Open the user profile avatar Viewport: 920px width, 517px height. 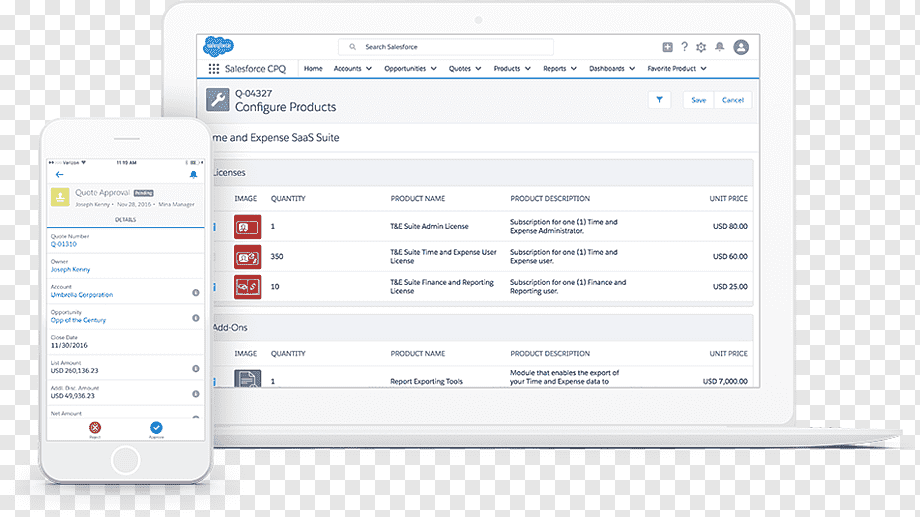(x=741, y=47)
